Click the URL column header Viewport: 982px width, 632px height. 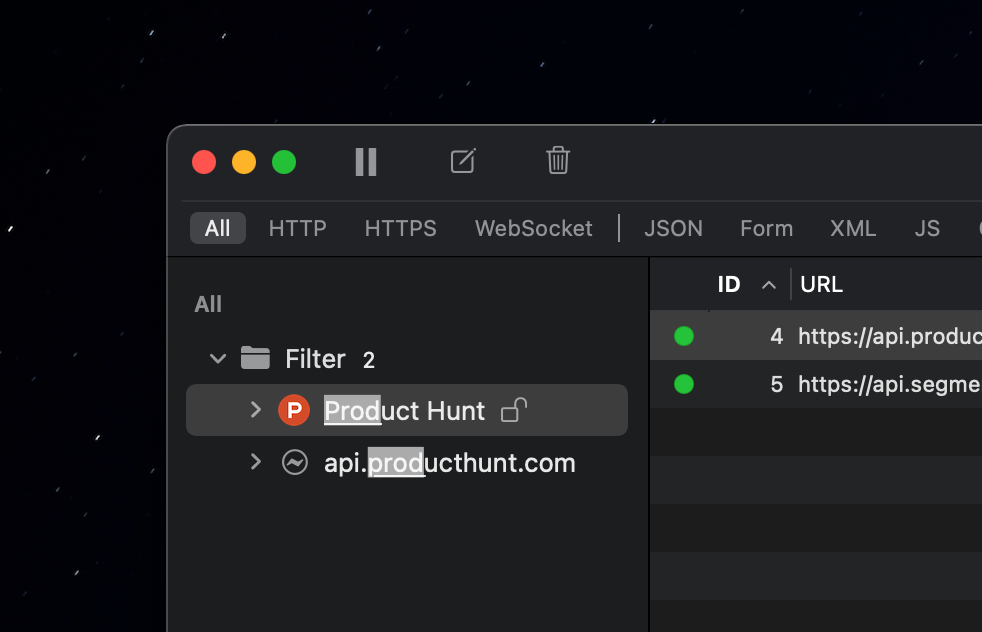[x=822, y=284]
